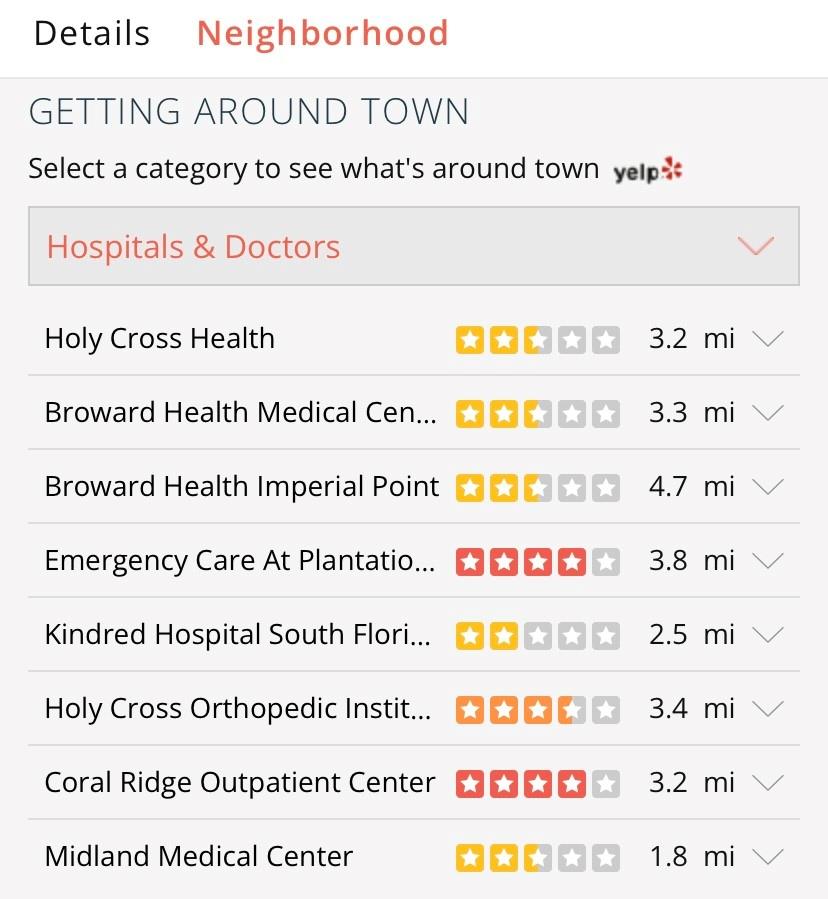Expand Holy Cross Health details chevron
The height and width of the screenshot is (899, 828).
(x=768, y=339)
